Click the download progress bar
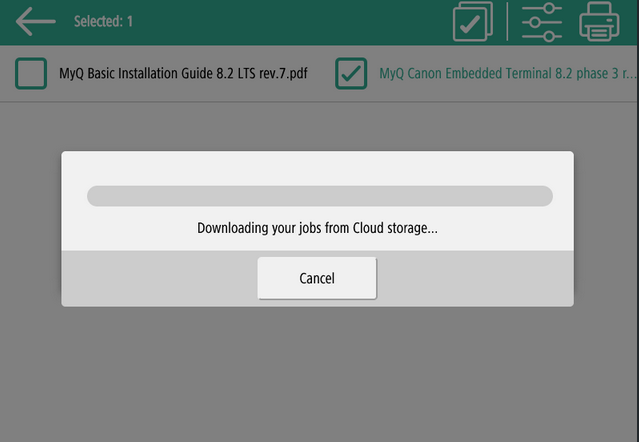 point(320,196)
